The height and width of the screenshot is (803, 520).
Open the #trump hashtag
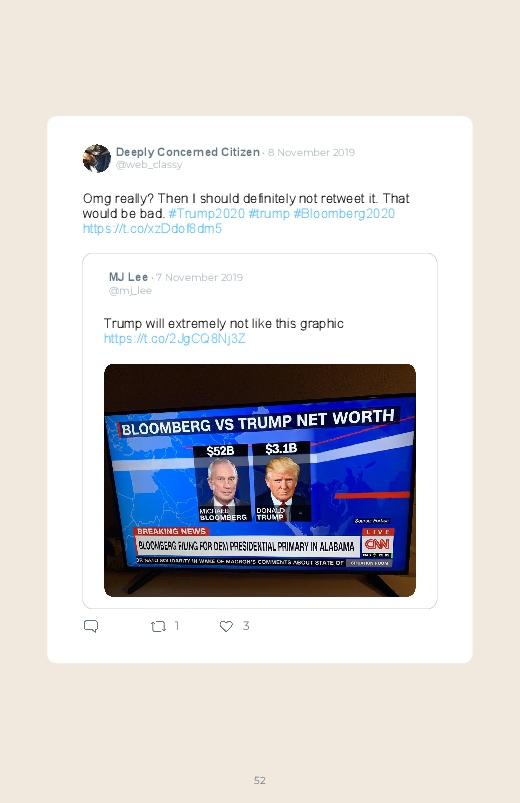(269, 214)
